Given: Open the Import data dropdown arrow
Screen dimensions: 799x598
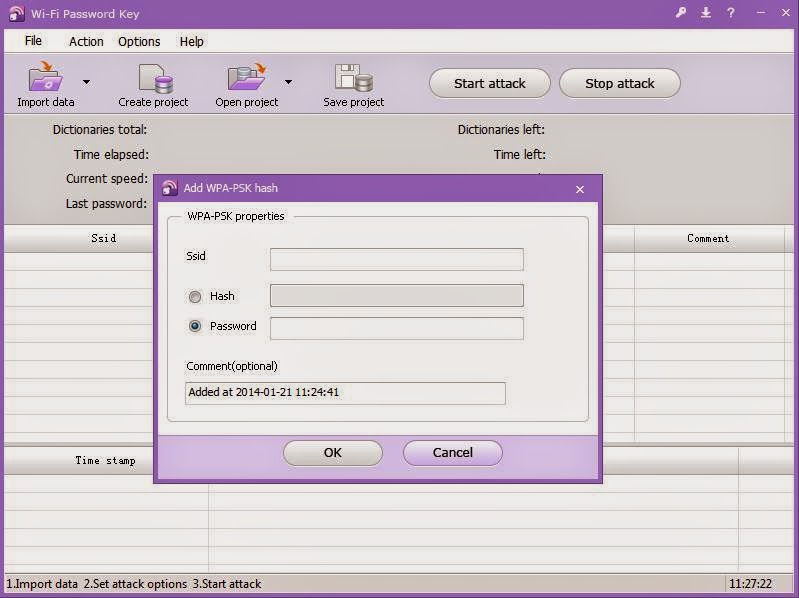Looking at the screenshot, I should point(87,82).
